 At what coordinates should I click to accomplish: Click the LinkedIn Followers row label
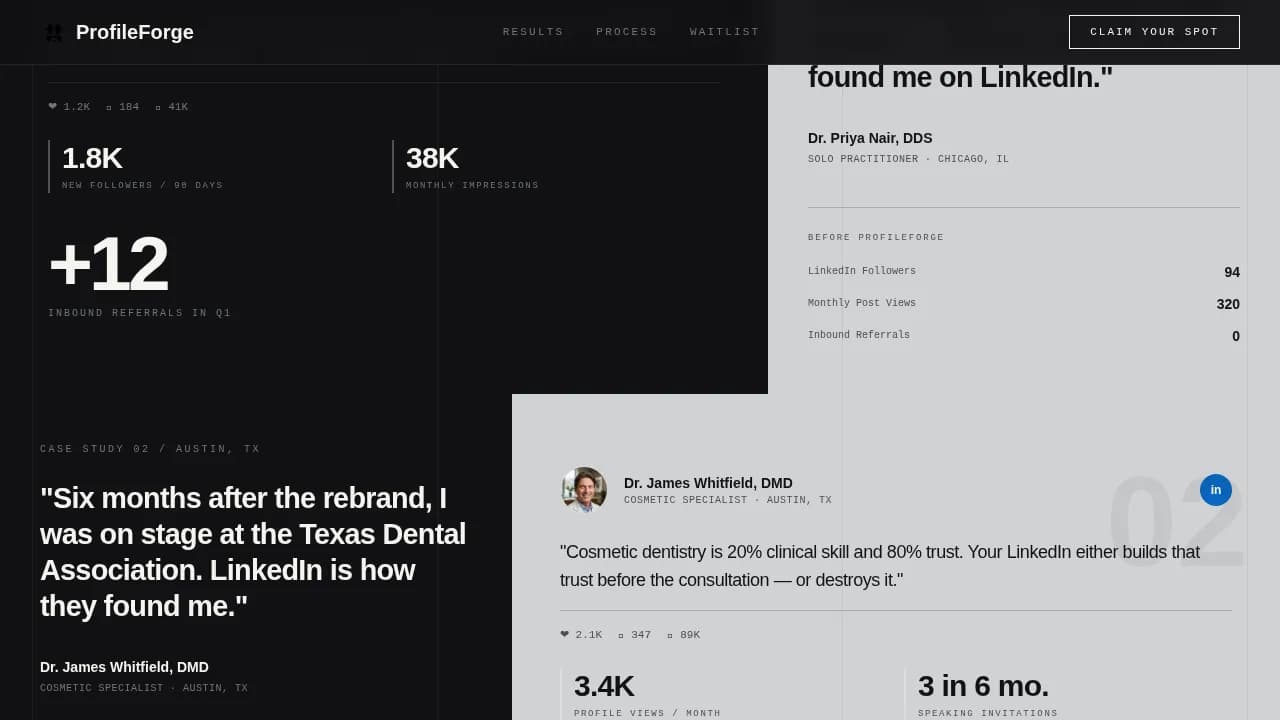[862, 271]
